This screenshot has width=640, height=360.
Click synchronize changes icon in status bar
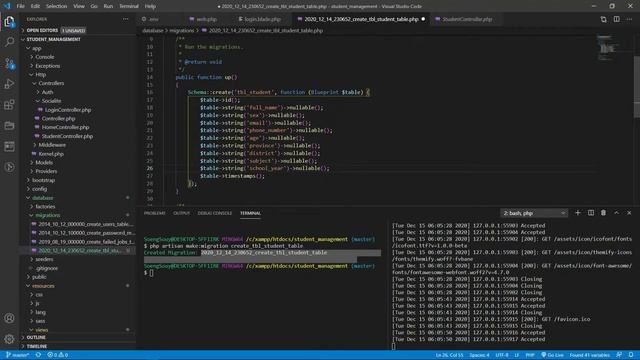[38, 355]
